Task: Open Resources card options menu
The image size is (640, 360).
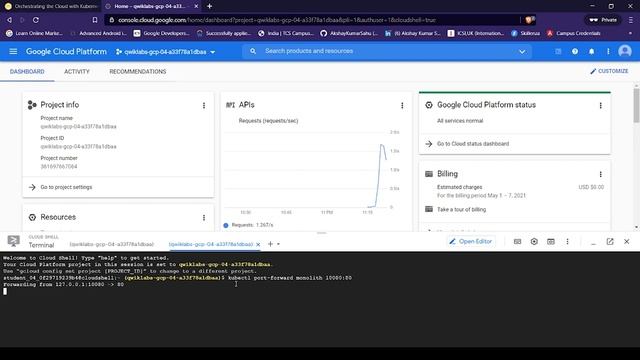Action: tap(204, 218)
